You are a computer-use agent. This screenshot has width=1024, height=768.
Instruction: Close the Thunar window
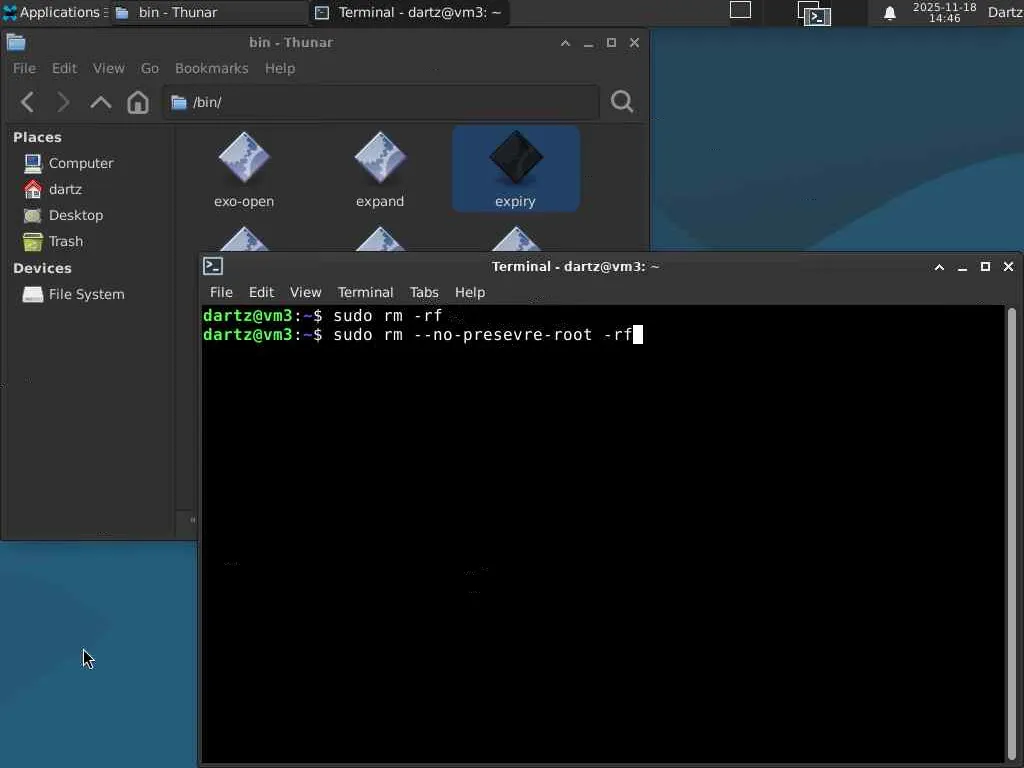click(634, 42)
